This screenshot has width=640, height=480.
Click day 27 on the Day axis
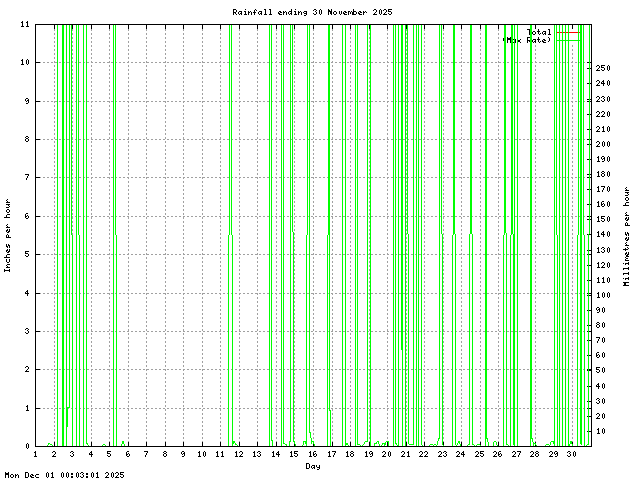pyautogui.click(x=516, y=454)
